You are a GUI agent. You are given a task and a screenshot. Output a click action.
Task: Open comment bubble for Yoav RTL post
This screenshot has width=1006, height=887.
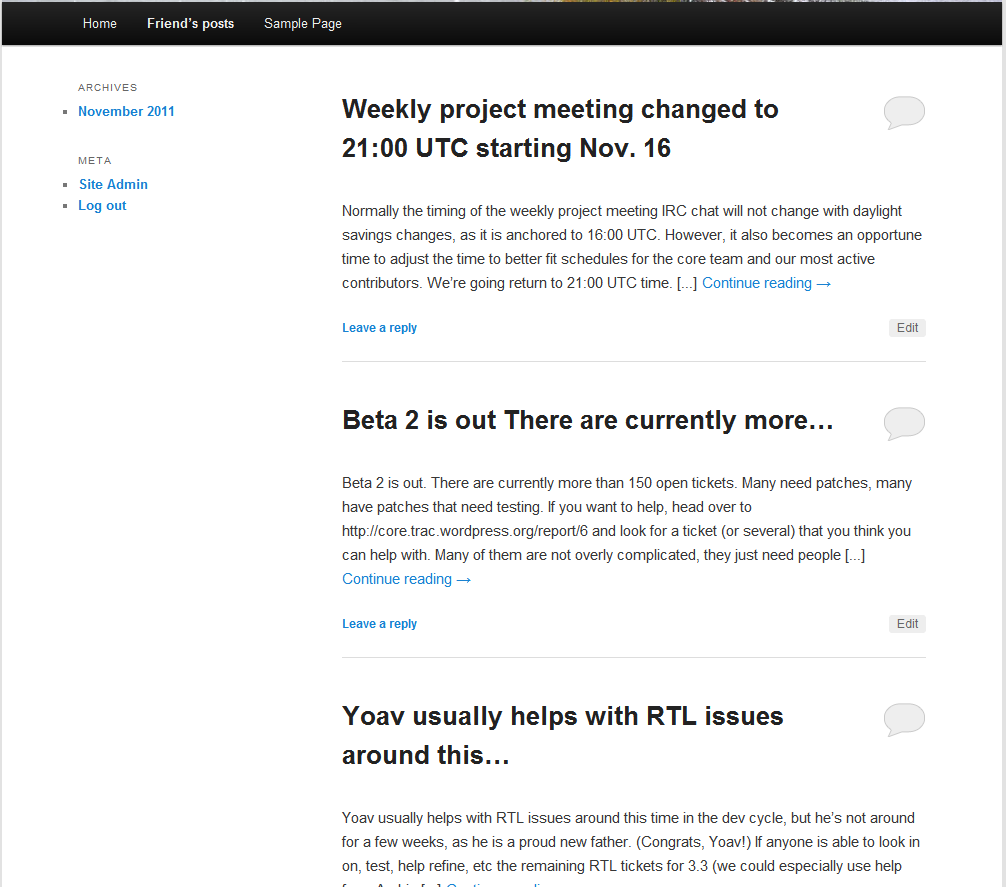(904, 720)
